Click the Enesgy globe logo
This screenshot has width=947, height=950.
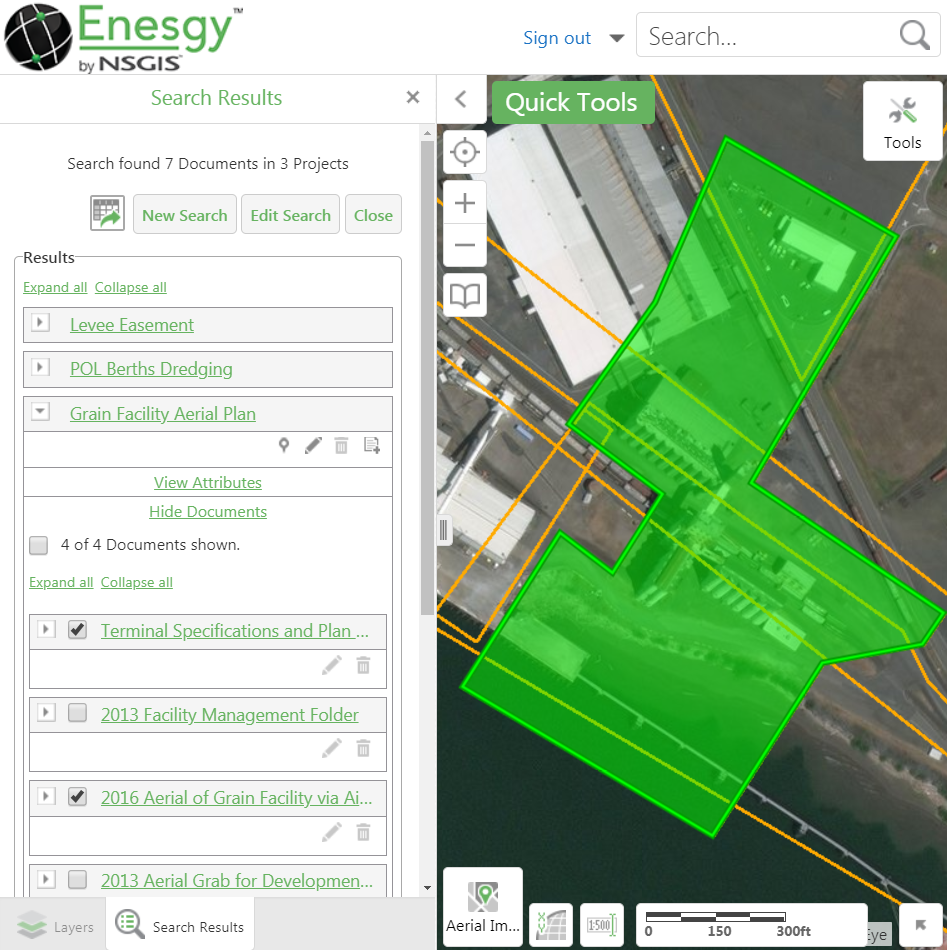(38, 38)
